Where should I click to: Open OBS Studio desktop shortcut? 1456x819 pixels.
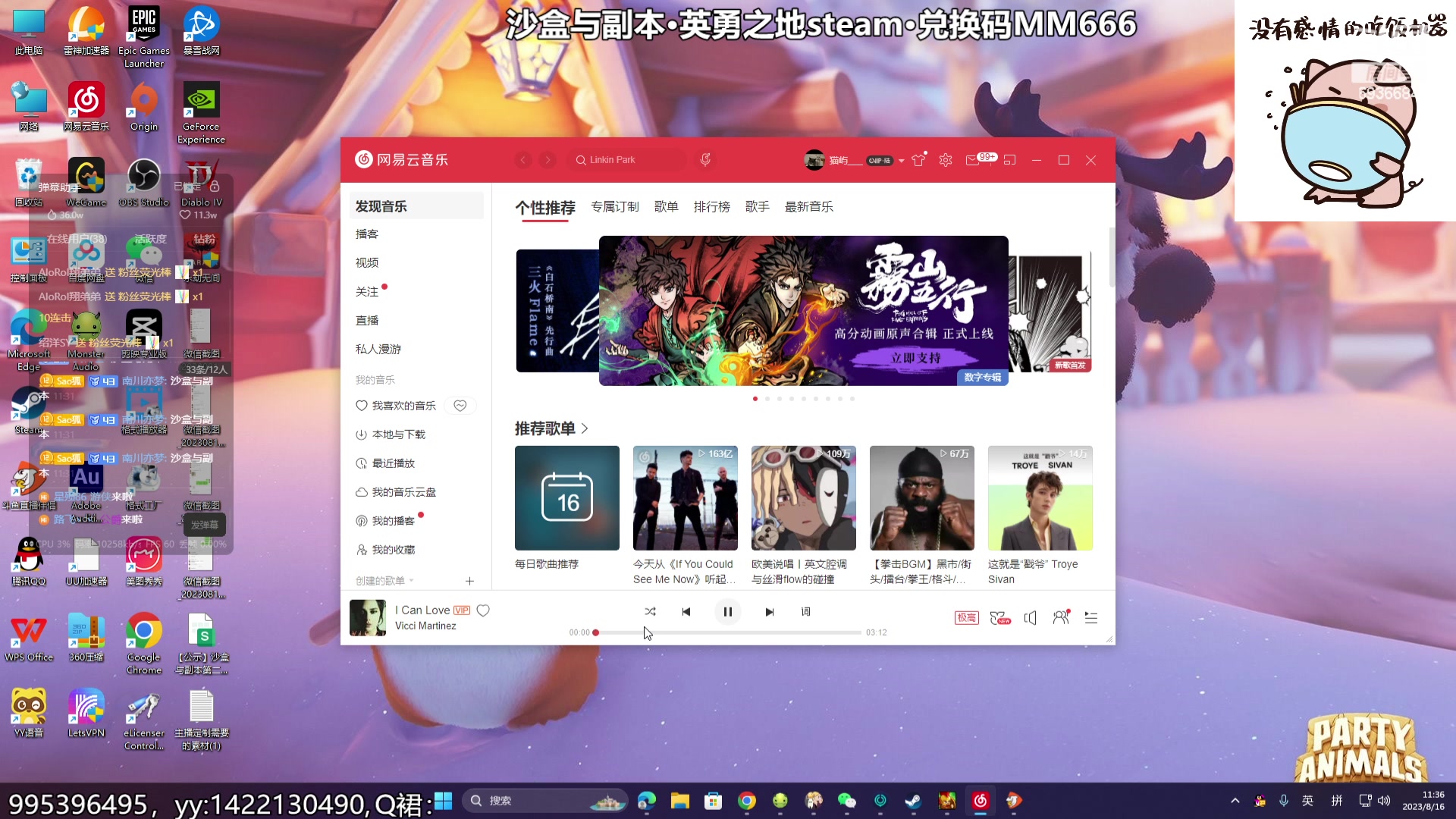click(x=144, y=183)
